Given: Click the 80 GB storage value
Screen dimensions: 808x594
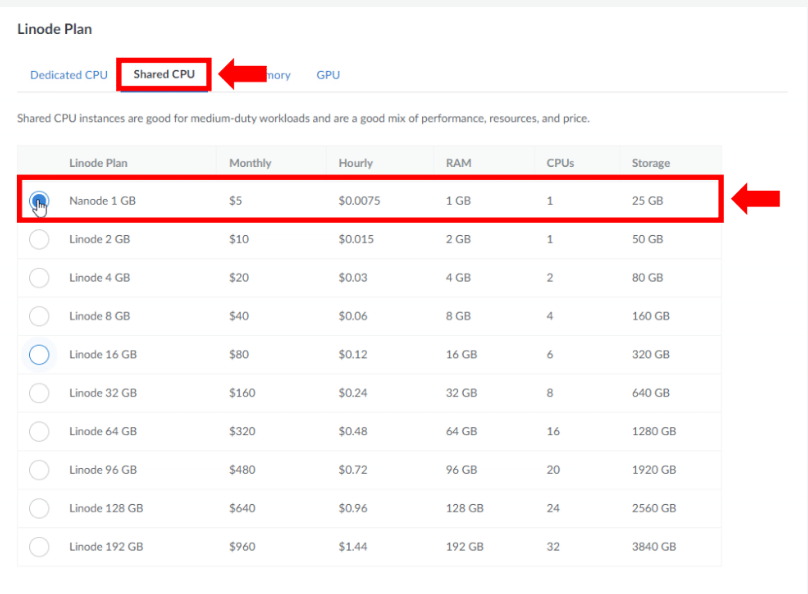Looking at the screenshot, I should coord(647,278).
